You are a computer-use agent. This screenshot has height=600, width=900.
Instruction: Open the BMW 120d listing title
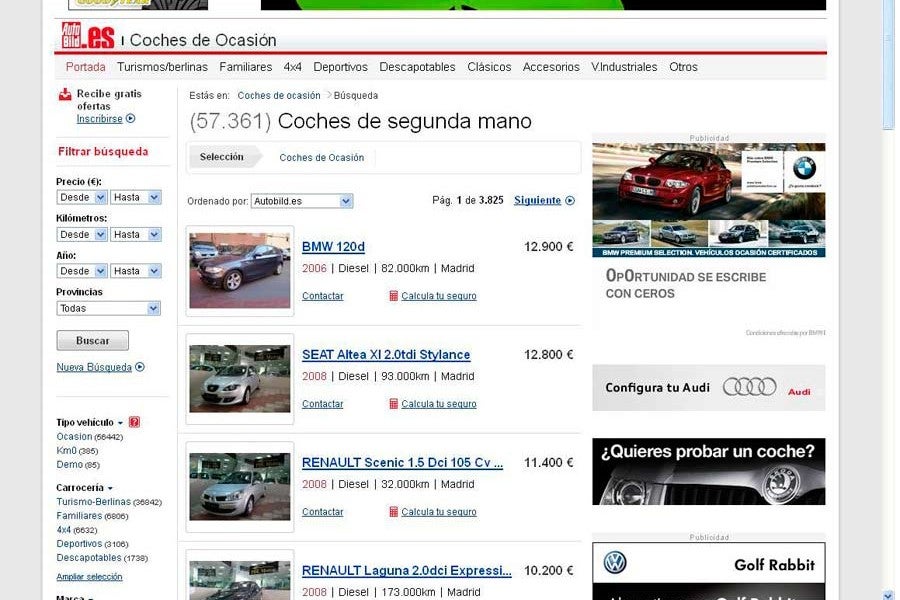(x=333, y=246)
